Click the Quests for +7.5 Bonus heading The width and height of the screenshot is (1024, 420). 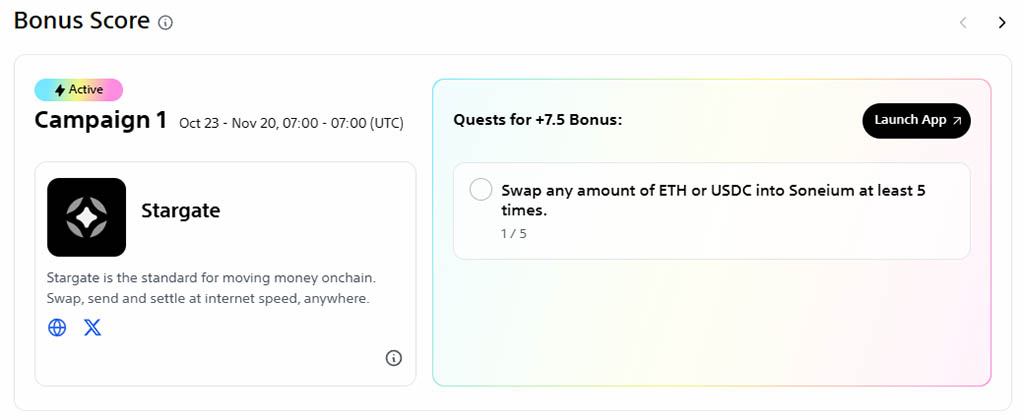point(537,120)
